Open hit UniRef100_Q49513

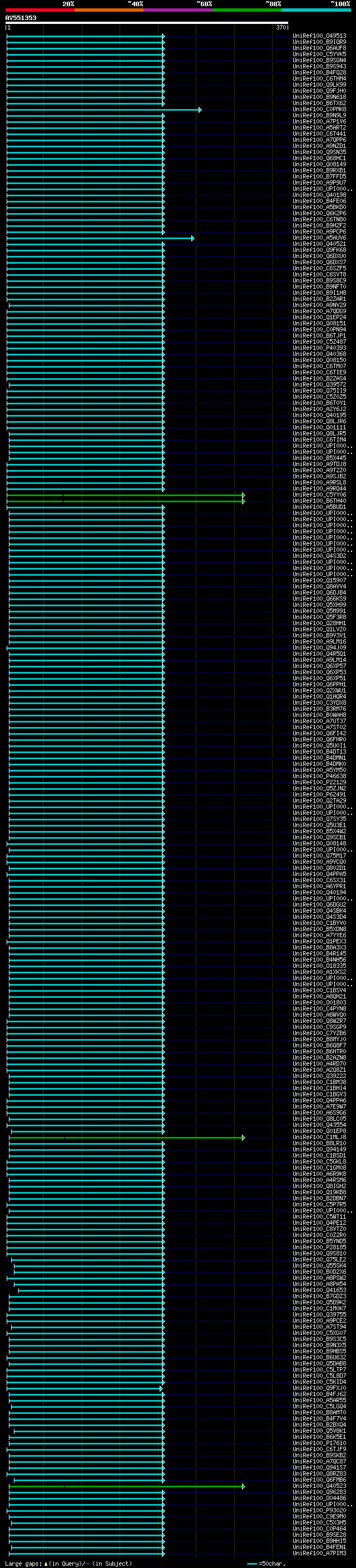[319, 36]
